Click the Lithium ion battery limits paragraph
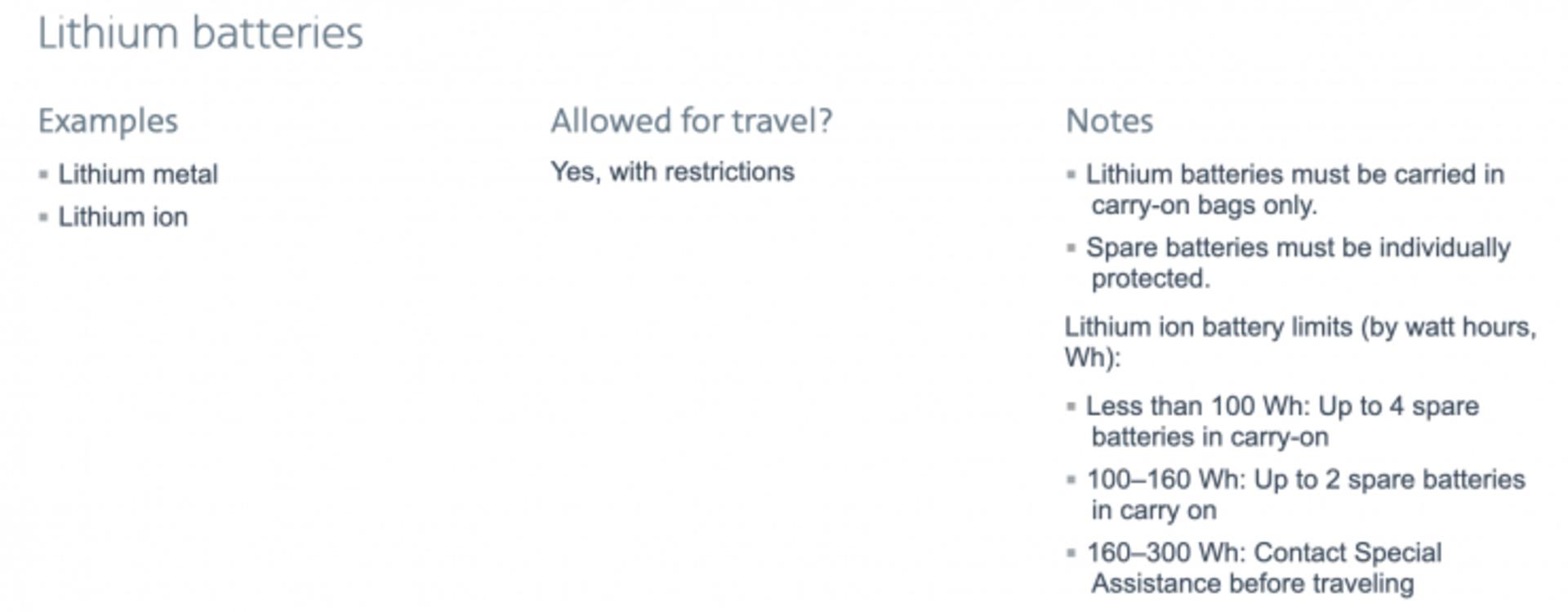The width and height of the screenshot is (1568, 612). (1300, 342)
